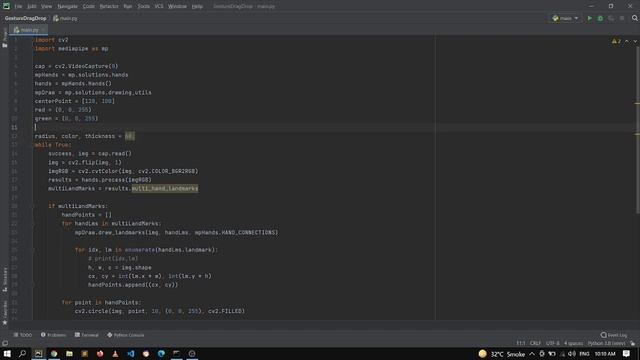This screenshot has width=640, height=360.
Task: Open the Refactor menu
Action: (109, 6)
